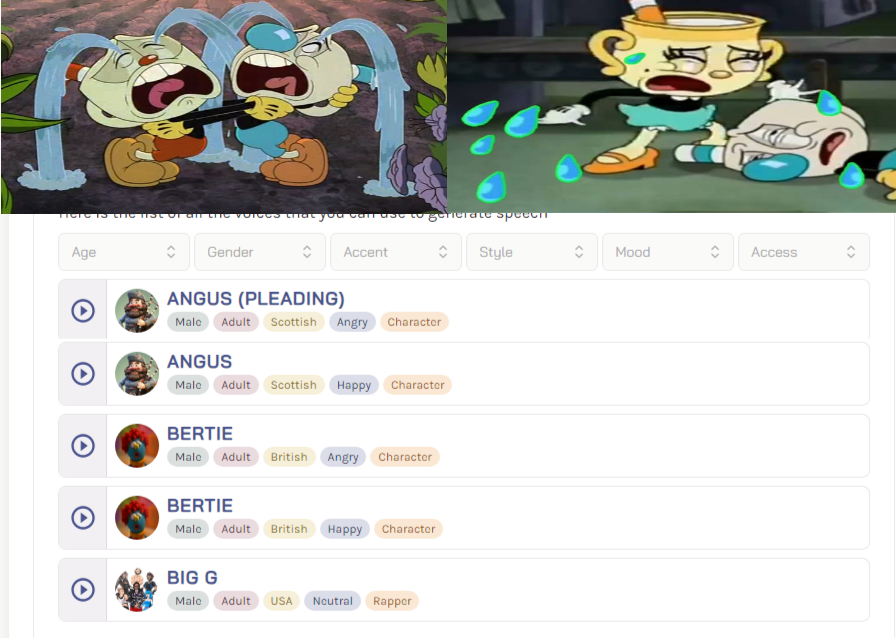Open the Style filter dropdown
Image resolution: width=896 pixels, height=638 pixels.
click(532, 252)
